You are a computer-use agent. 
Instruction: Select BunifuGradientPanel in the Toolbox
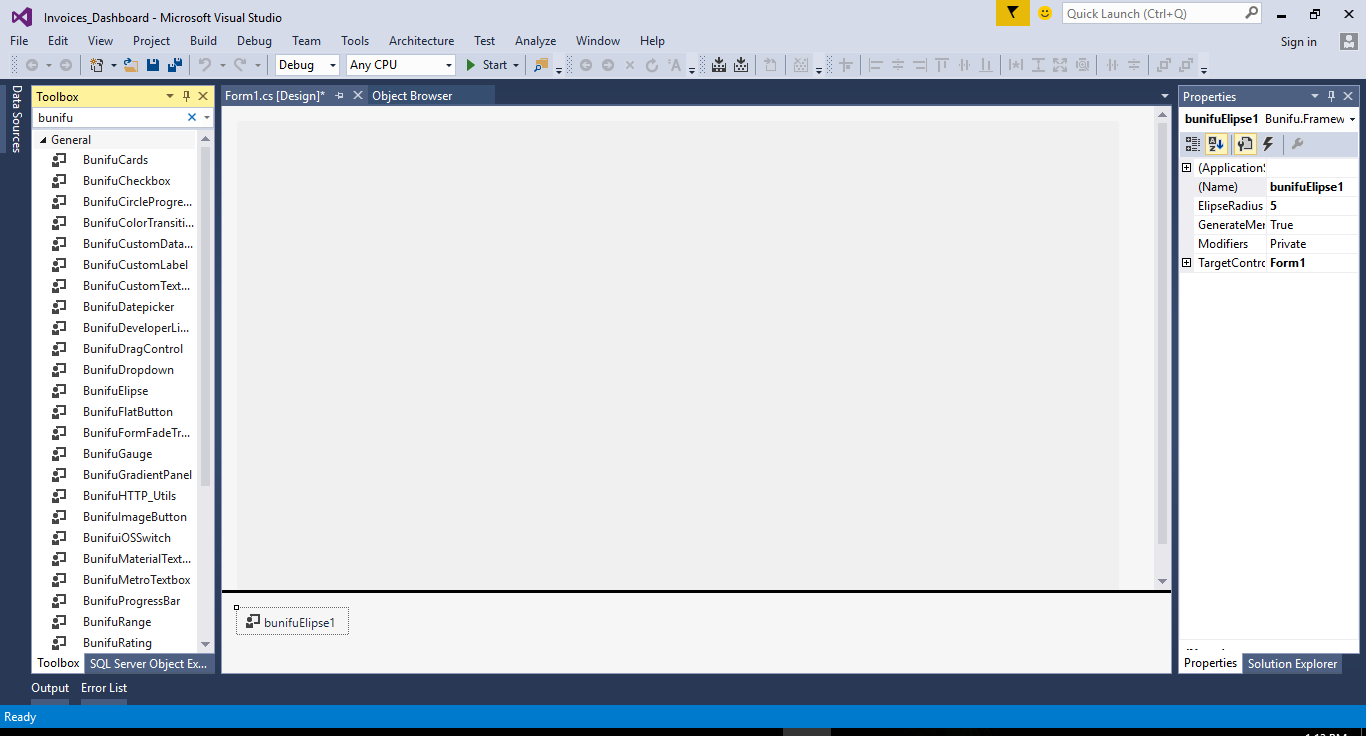coord(138,475)
